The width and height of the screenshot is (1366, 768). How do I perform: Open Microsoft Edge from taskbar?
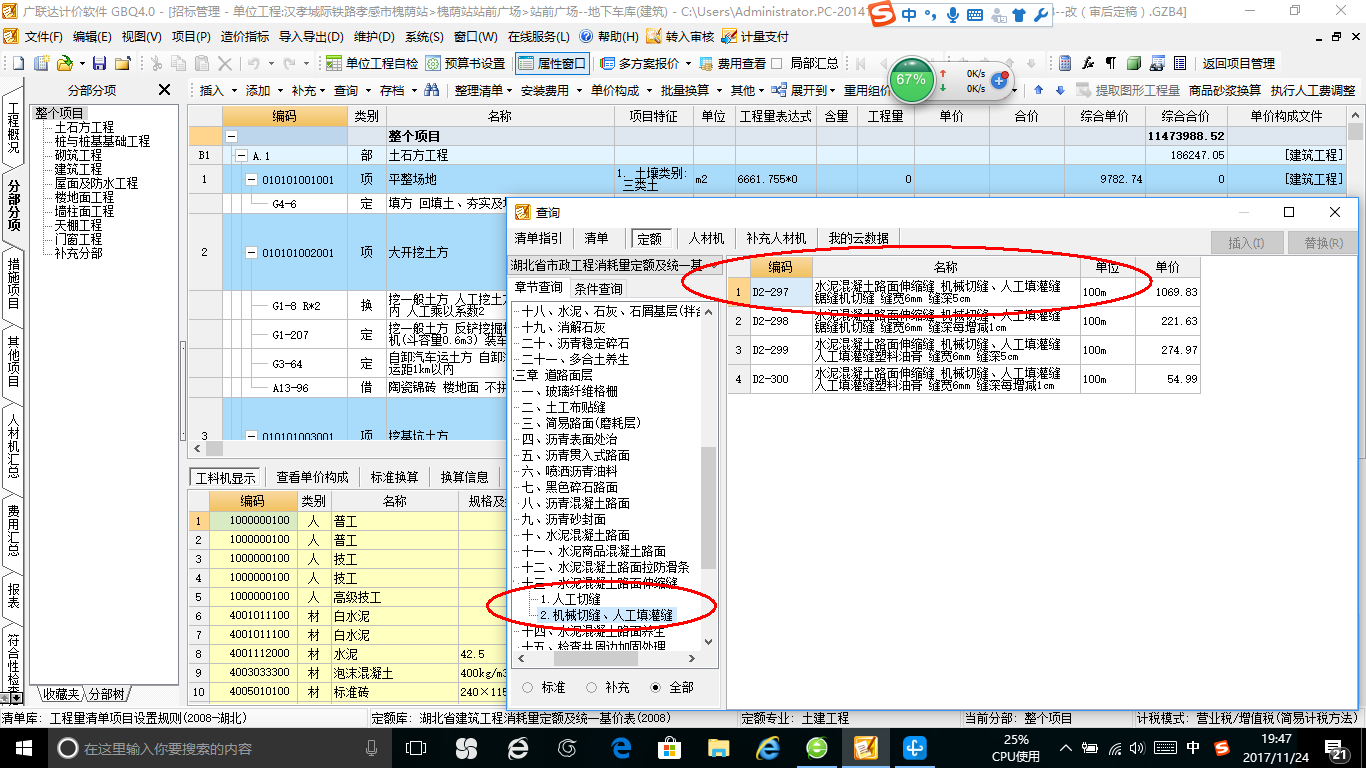pos(621,748)
